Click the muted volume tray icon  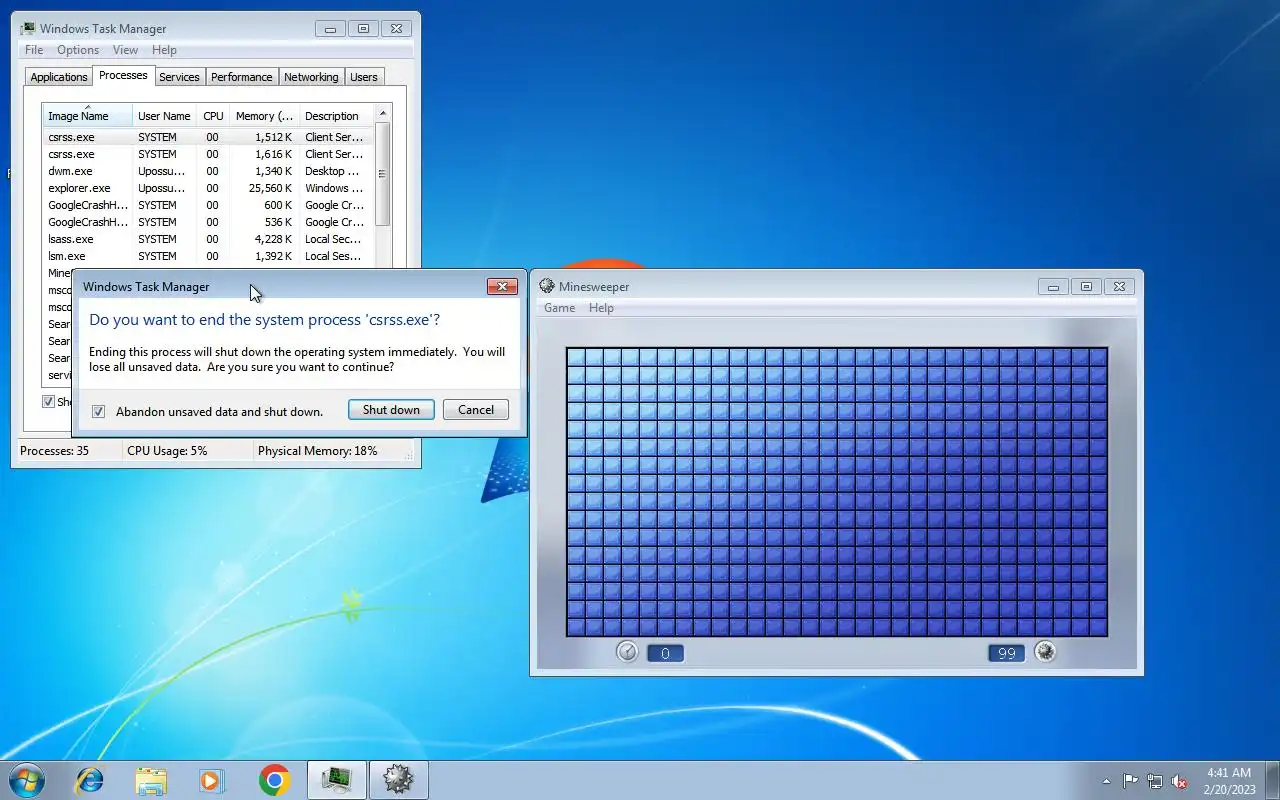tap(1180, 781)
